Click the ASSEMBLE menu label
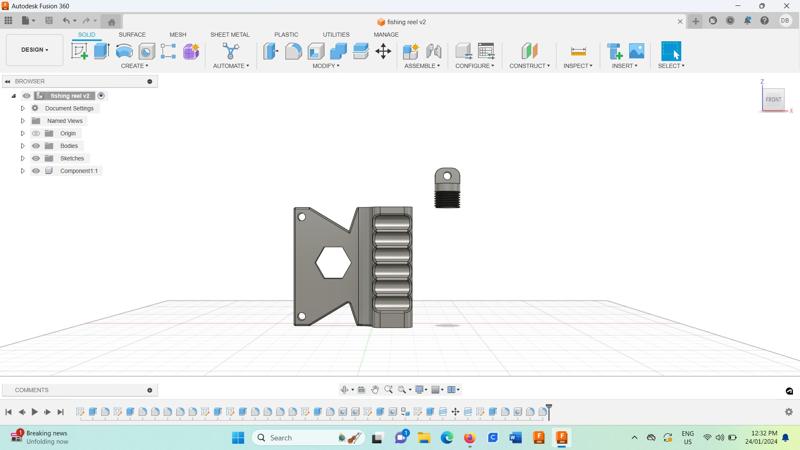 coord(420,66)
